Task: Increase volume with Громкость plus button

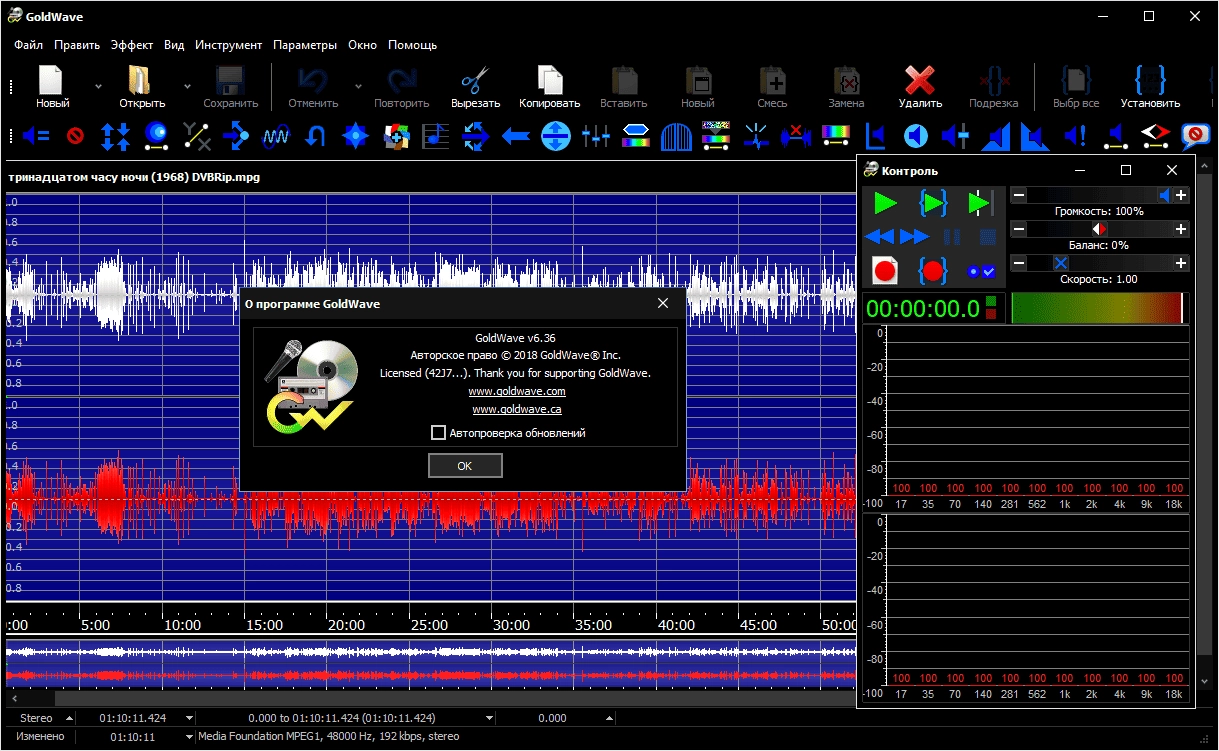Action: coord(1181,196)
